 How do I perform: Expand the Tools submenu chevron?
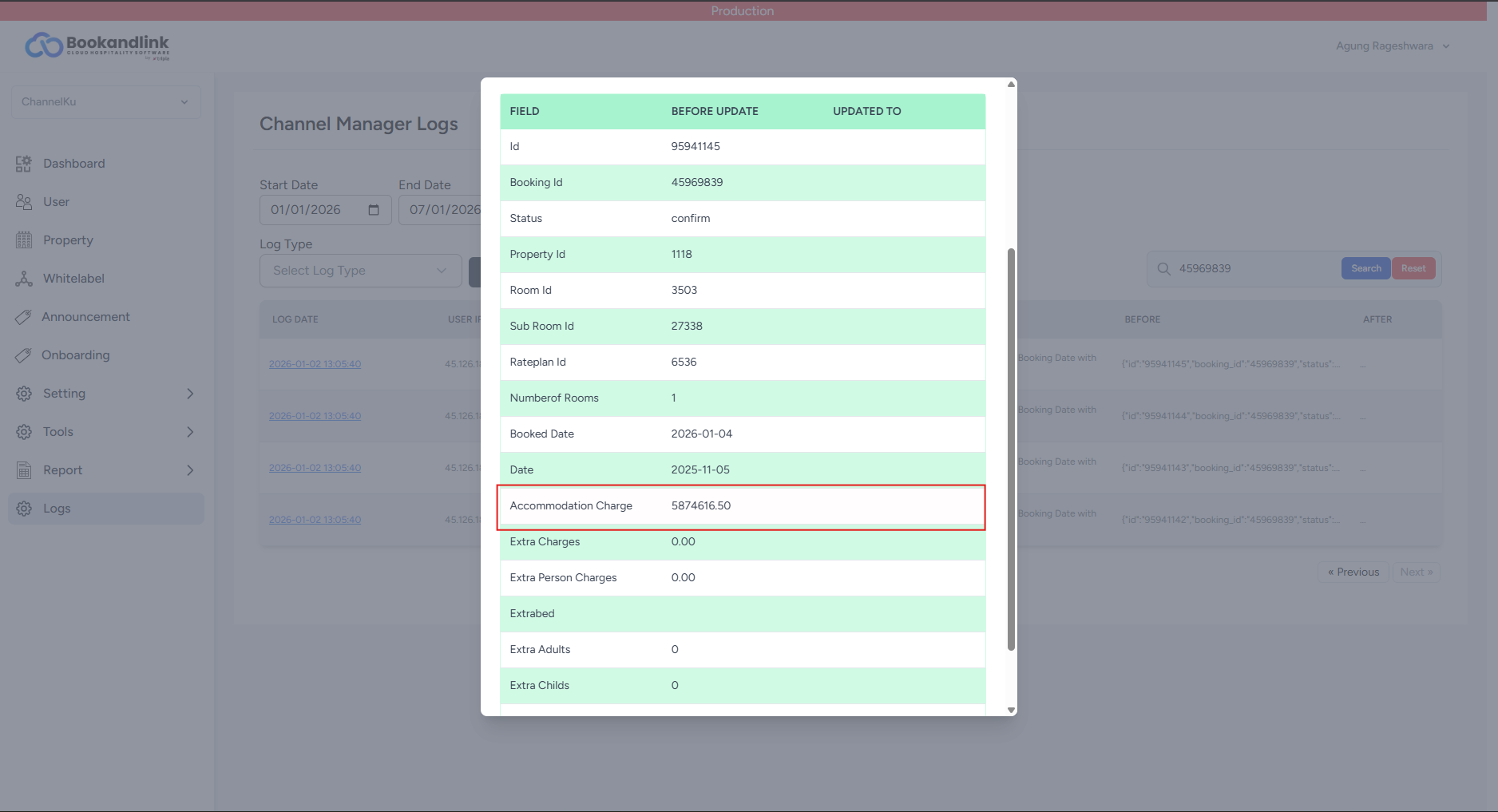tap(190, 432)
